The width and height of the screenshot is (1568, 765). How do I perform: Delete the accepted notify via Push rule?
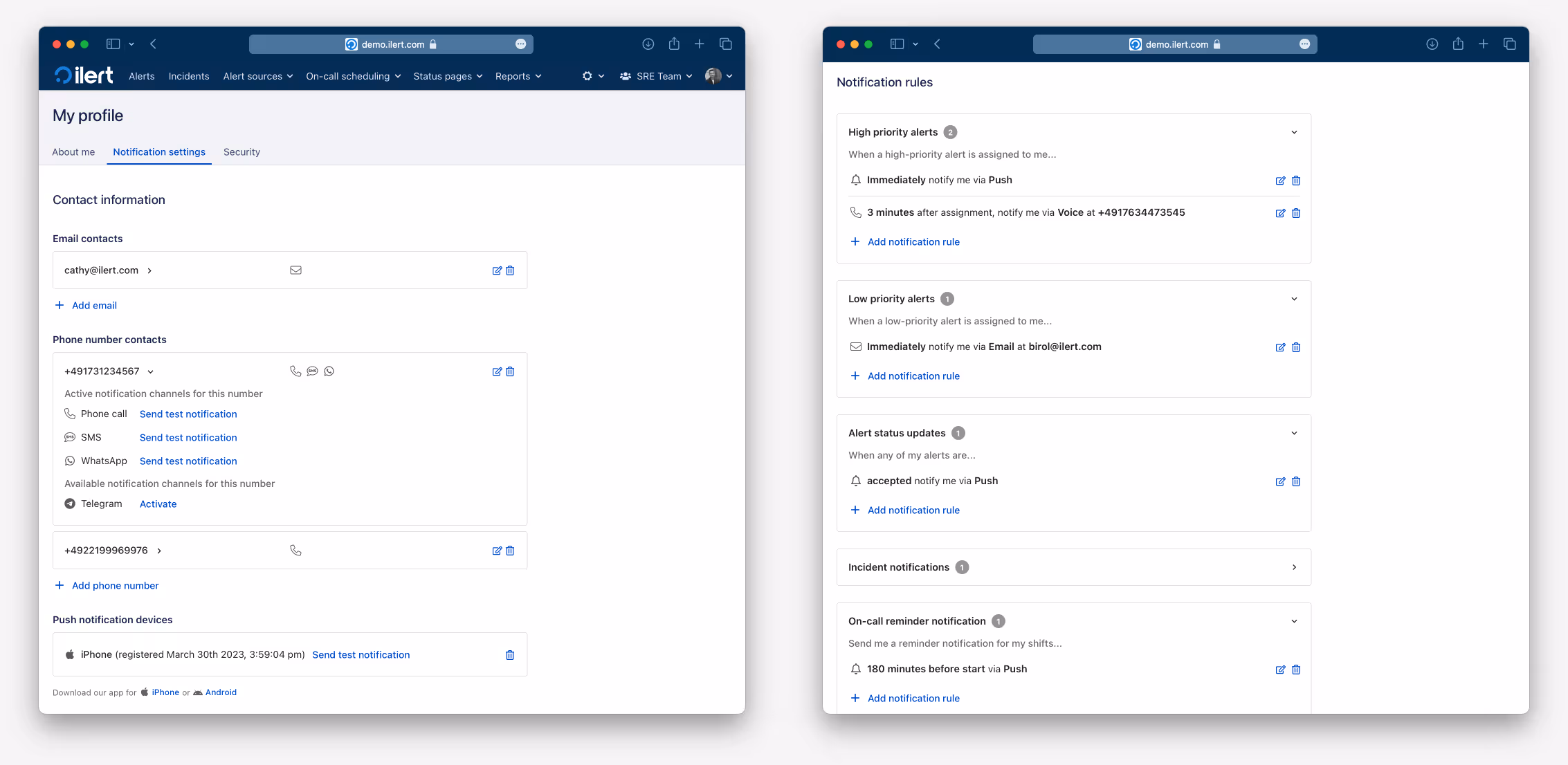(x=1296, y=481)
